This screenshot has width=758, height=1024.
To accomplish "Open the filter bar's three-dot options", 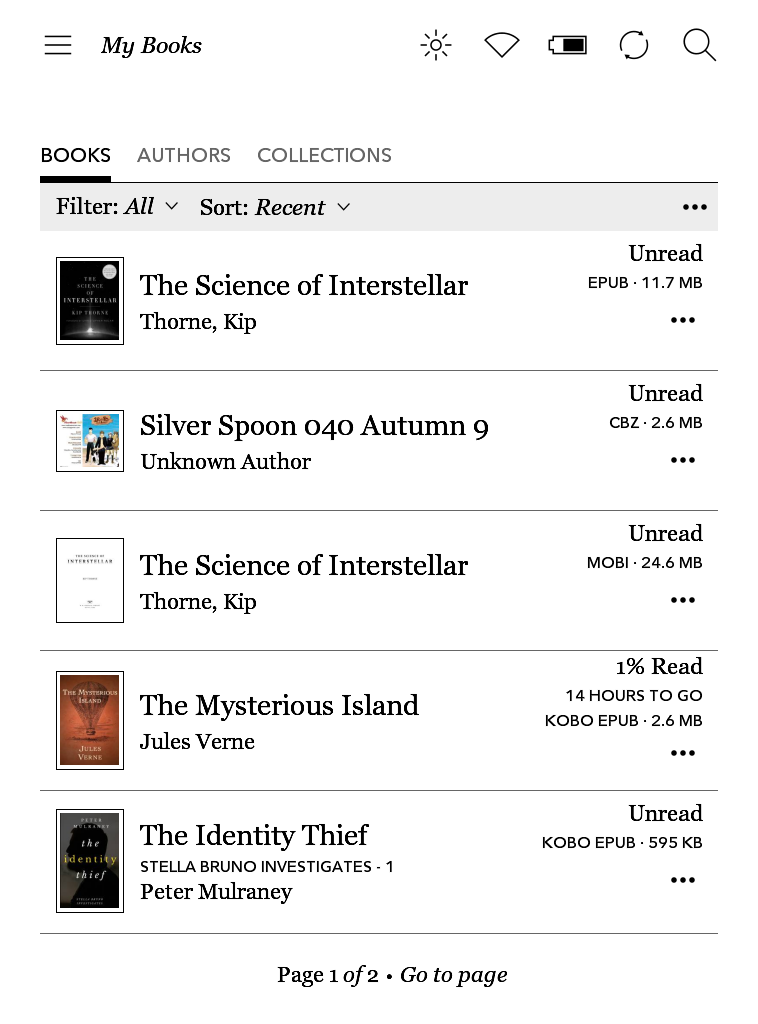I will pos(694,207).
